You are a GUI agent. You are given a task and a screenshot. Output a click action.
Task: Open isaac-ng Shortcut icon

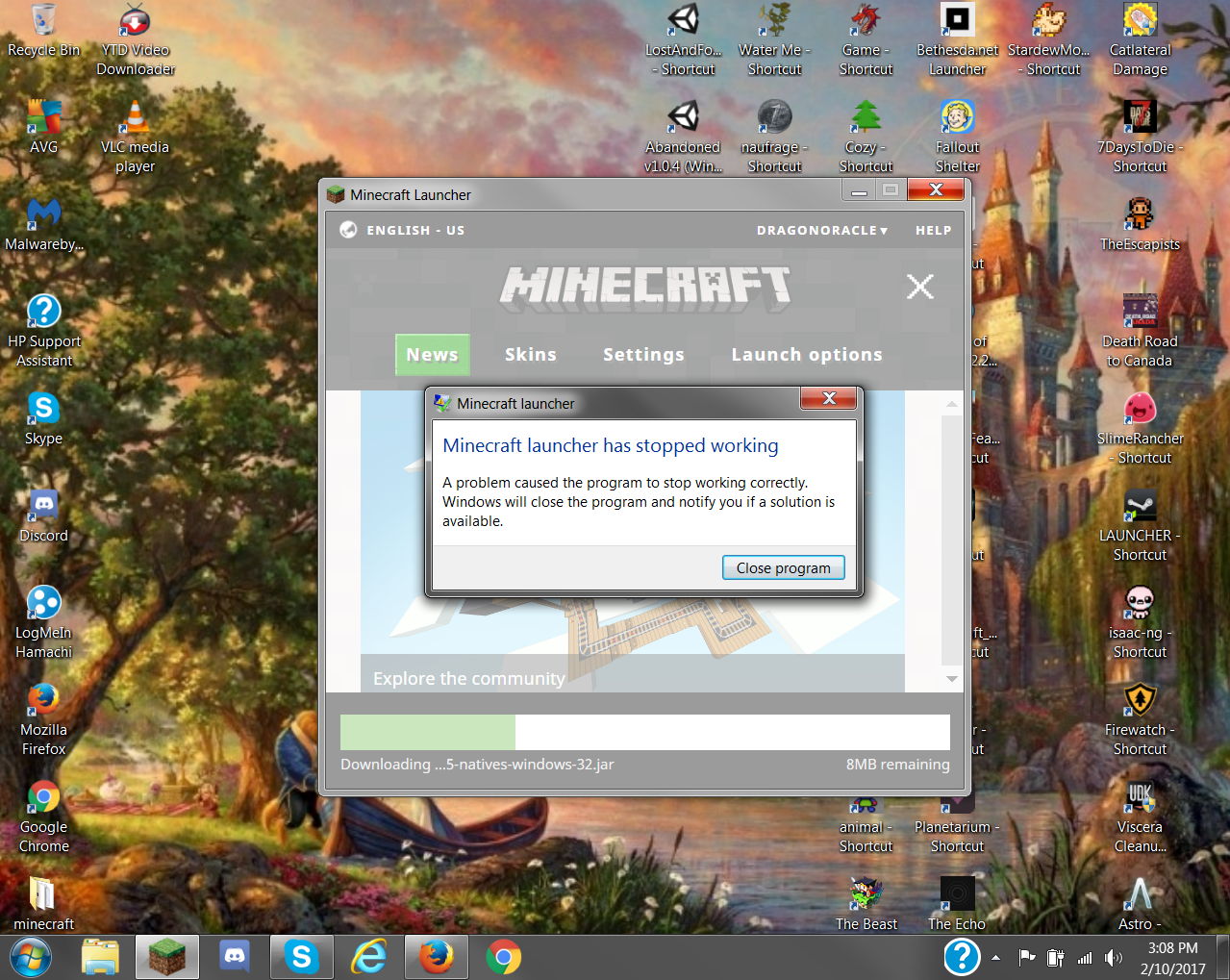[1140, 622]
